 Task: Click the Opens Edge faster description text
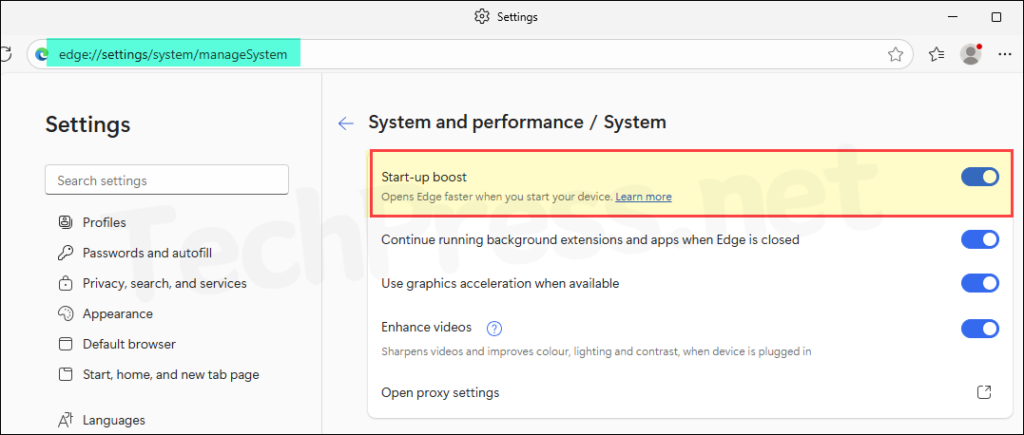[x=497, y=197]
